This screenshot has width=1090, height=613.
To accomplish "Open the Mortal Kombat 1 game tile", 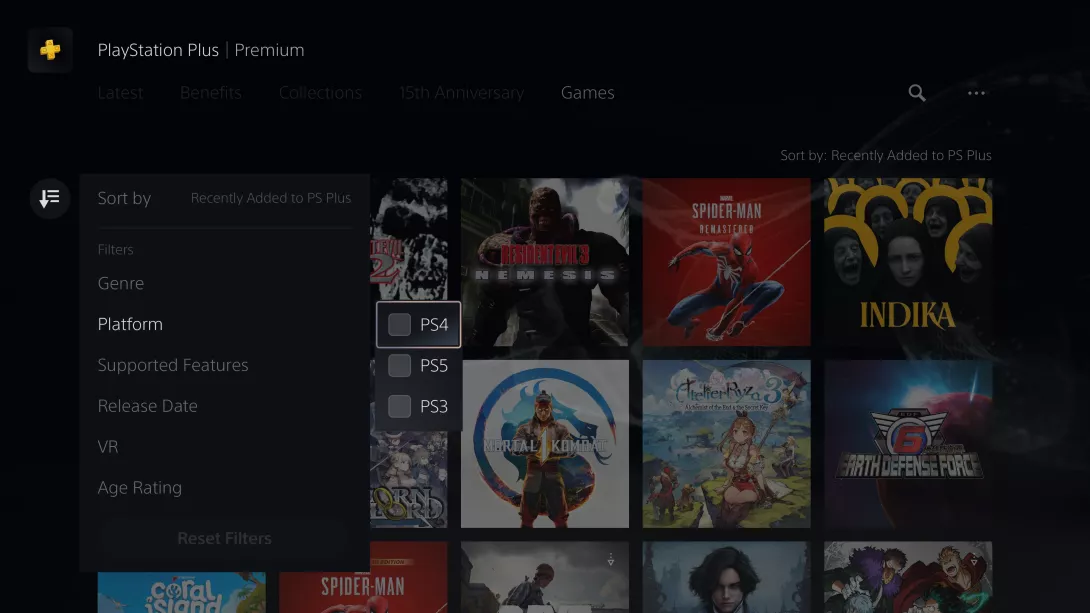I will pos(545,443).
